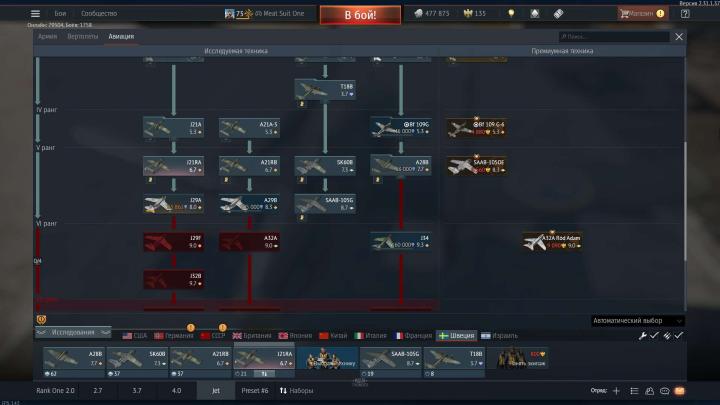Select the J29A aircraft card

(174, 204)
